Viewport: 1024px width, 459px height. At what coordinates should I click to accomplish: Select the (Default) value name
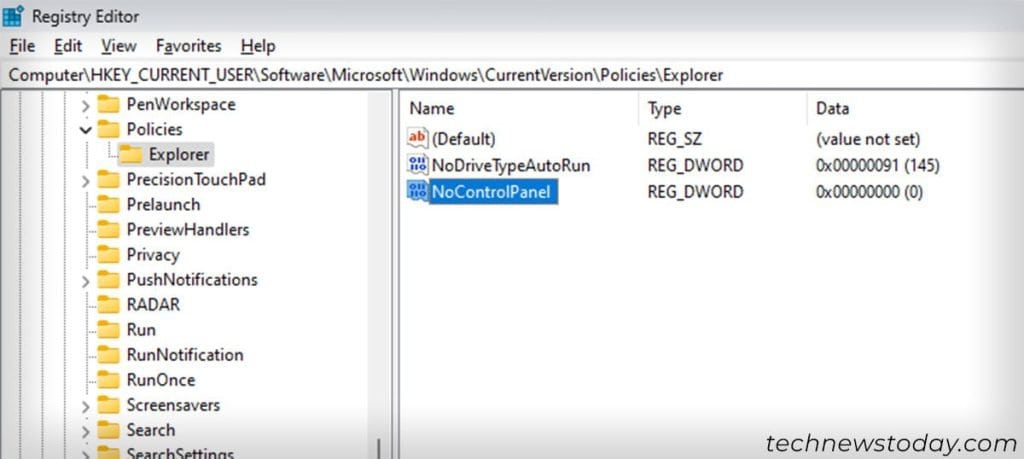[x=464, y=139]
